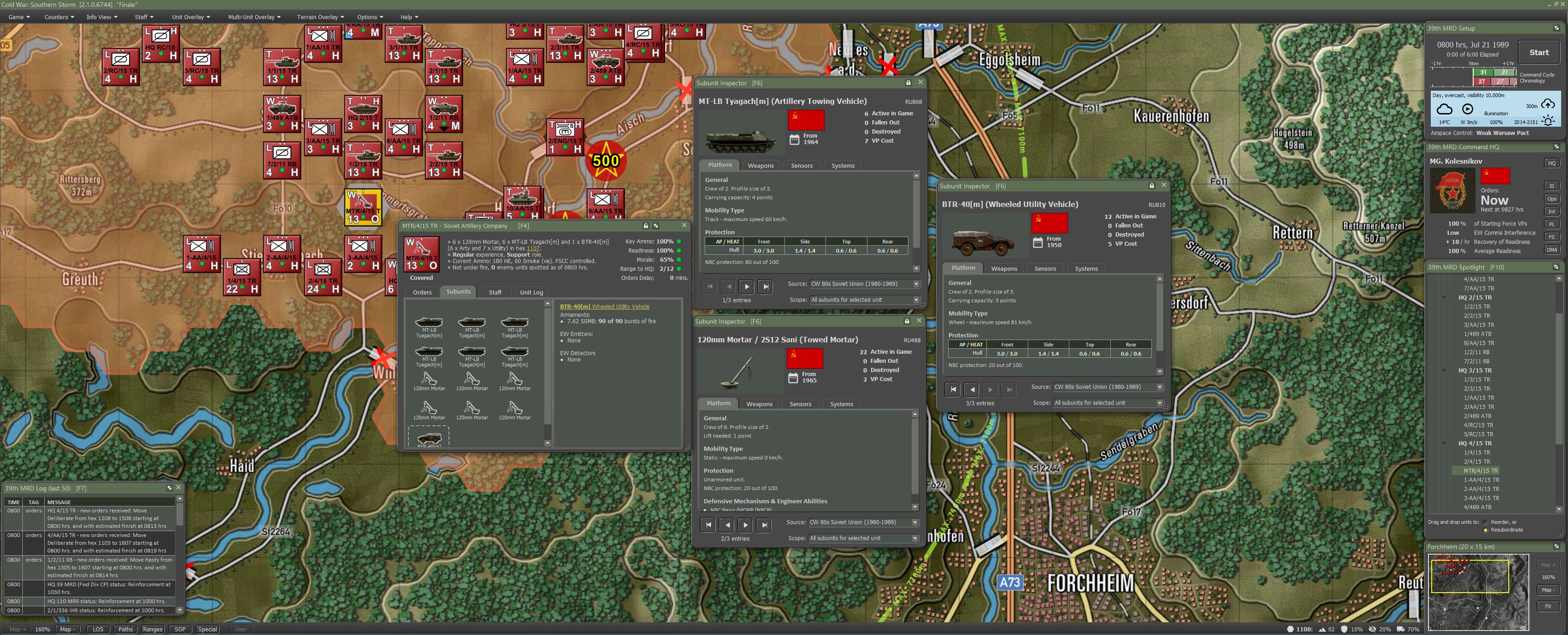Screen dimensions: 1568x635
Task: Click the collapse icon on the Forchheim minimap panel
Action: tap(1557, 547)
